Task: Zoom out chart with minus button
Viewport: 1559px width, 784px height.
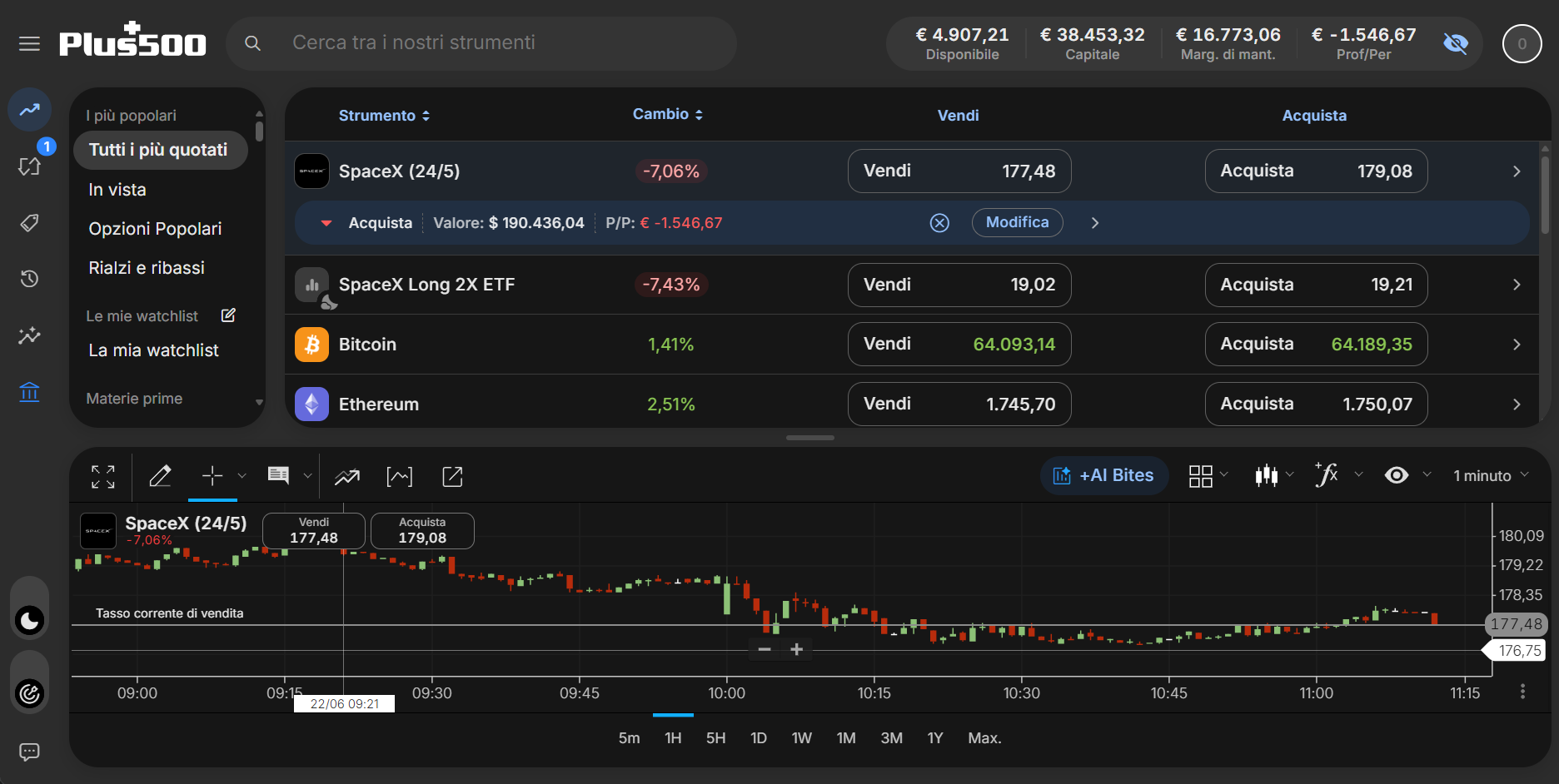Action: pyautogui.click(x=765, y=649)
